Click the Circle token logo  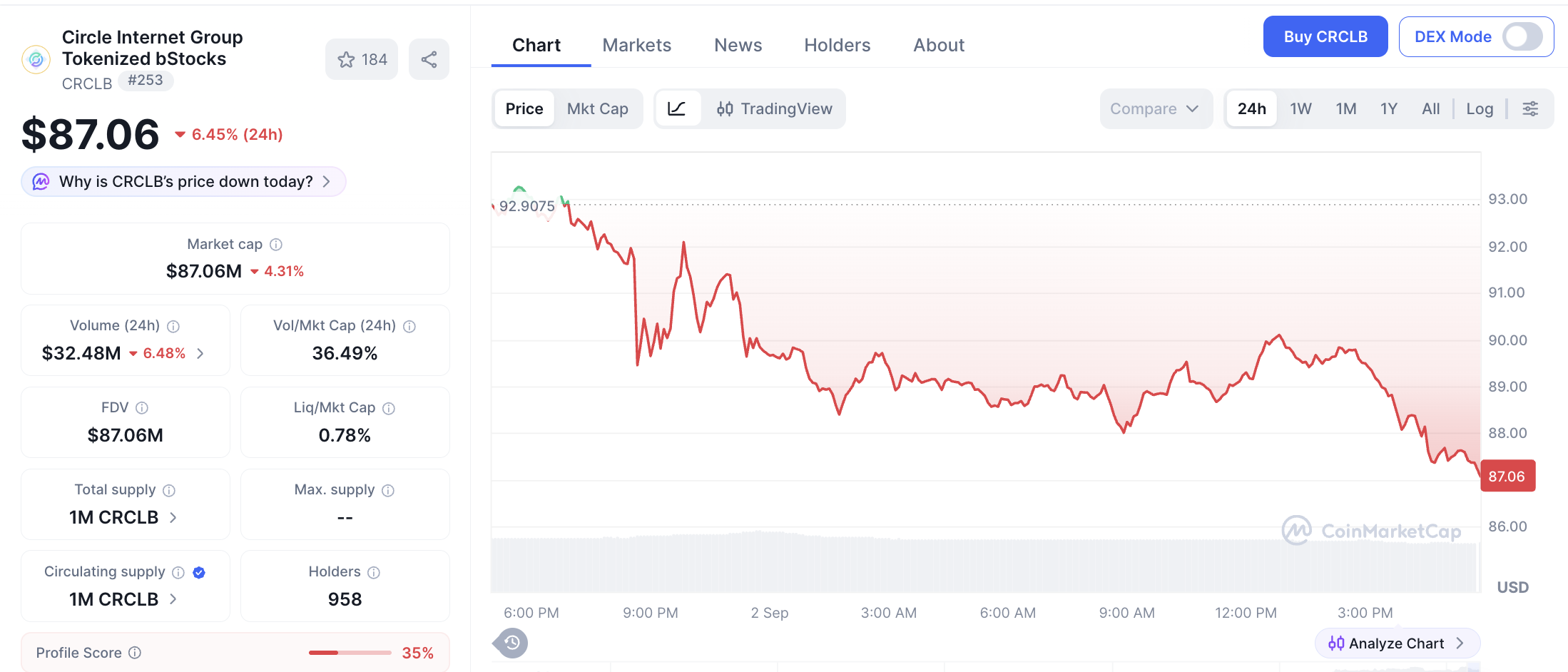point(36,59)
